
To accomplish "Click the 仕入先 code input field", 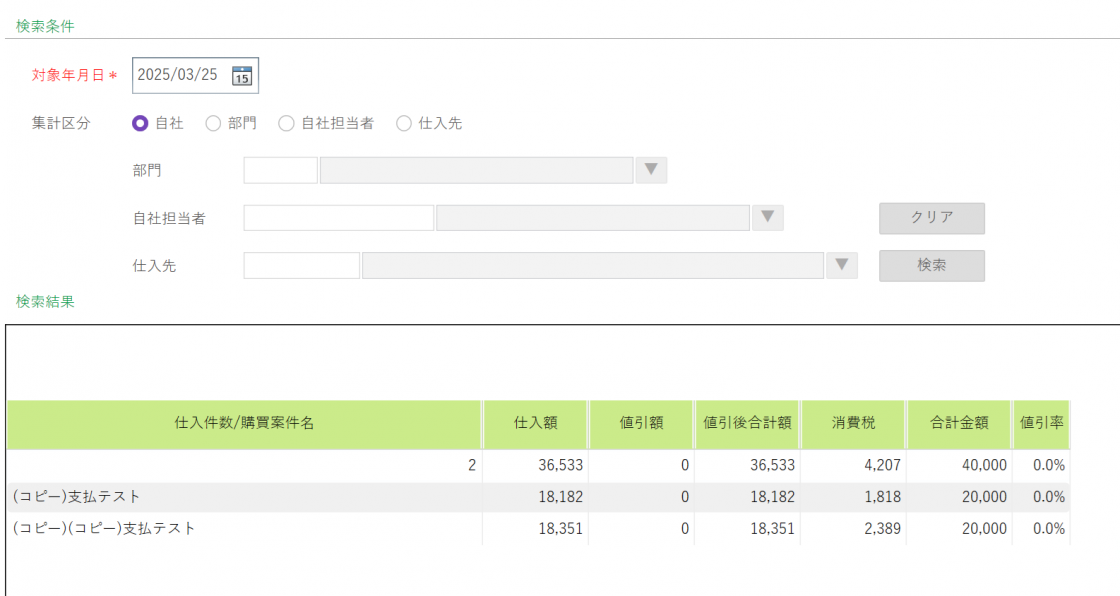I will [x=301, y=265].
